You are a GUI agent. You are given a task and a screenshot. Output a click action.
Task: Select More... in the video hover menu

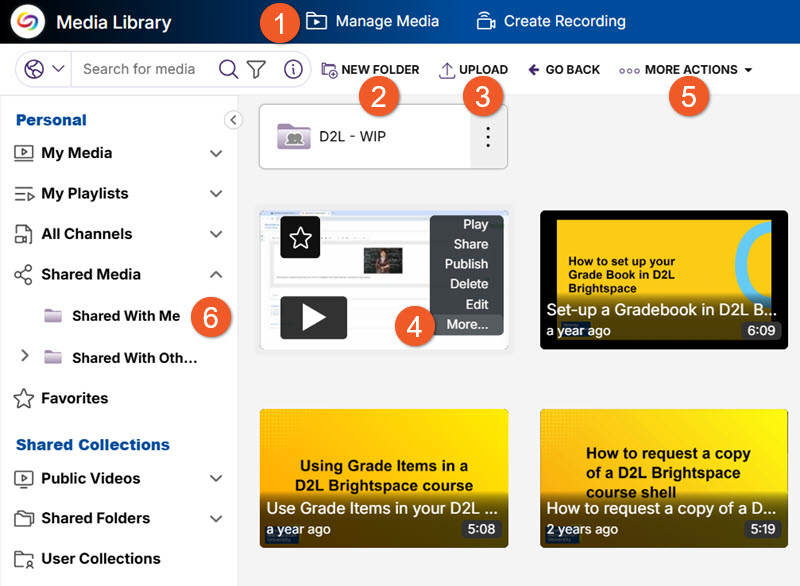pyautogui.click(x=467, y=324)
